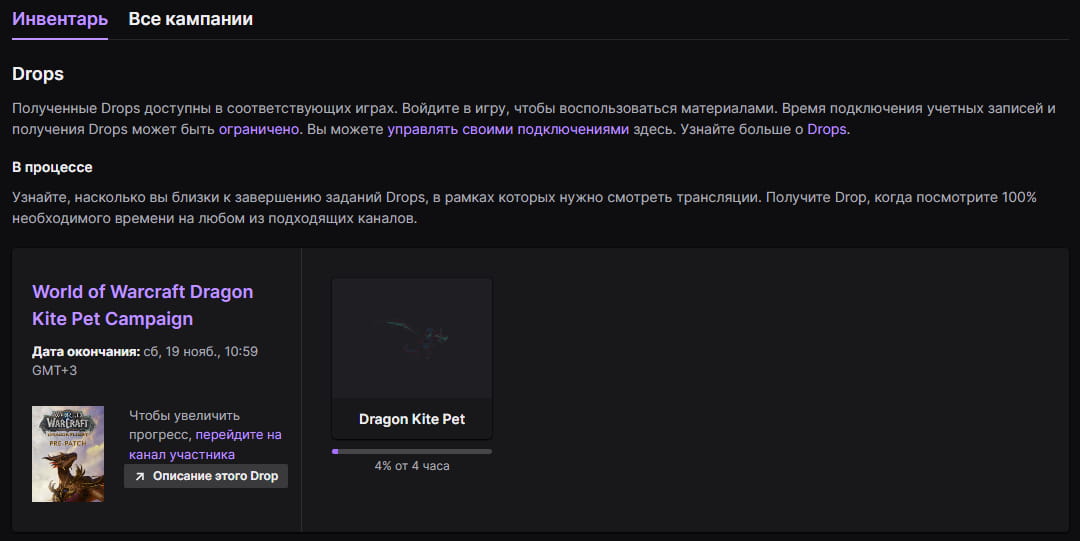Select the Dragon Kite Pet preview image
1080x541 pixels.
click(411, 339)
